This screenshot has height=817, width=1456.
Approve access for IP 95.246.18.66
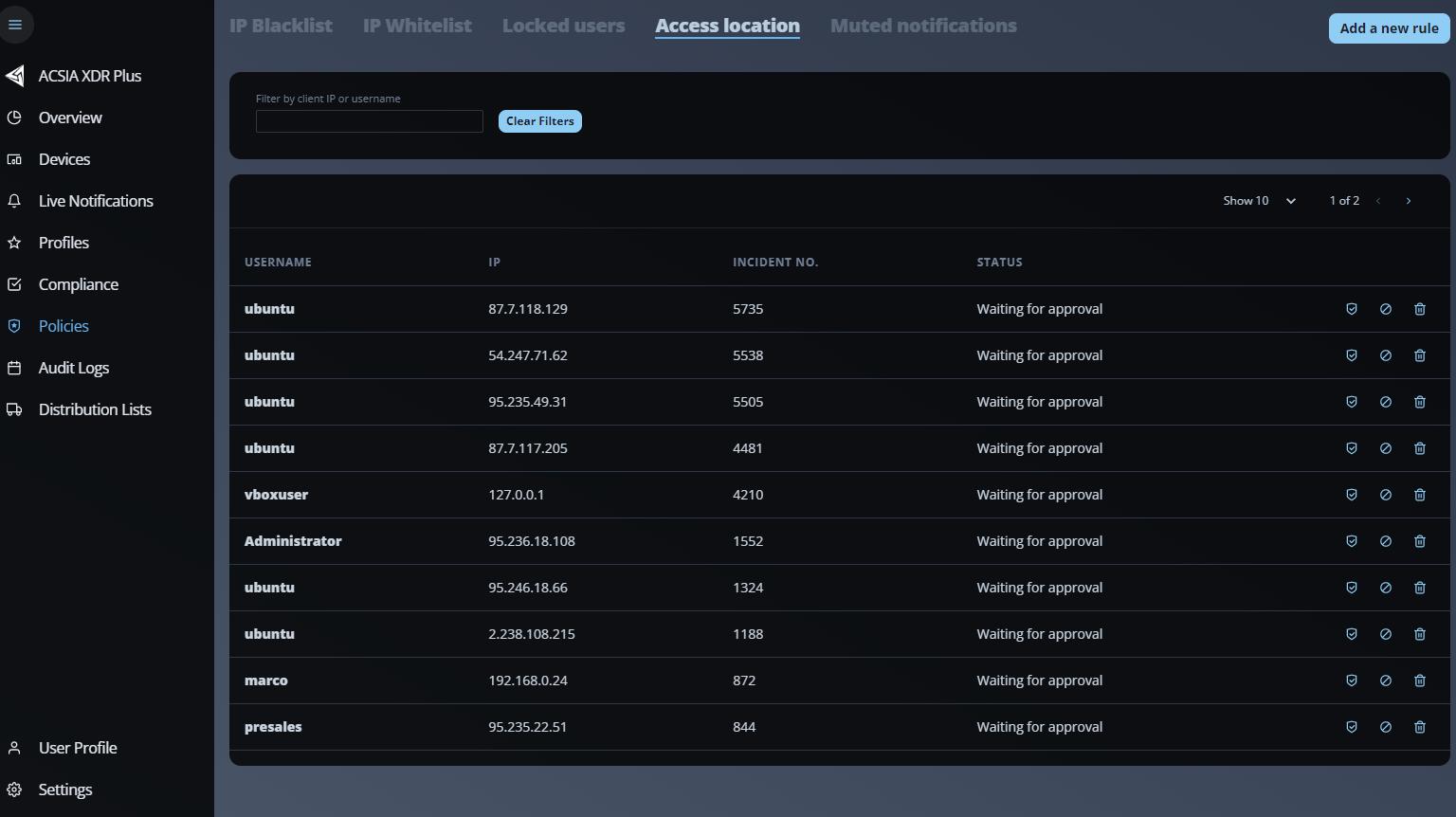tap(1352, 588)
